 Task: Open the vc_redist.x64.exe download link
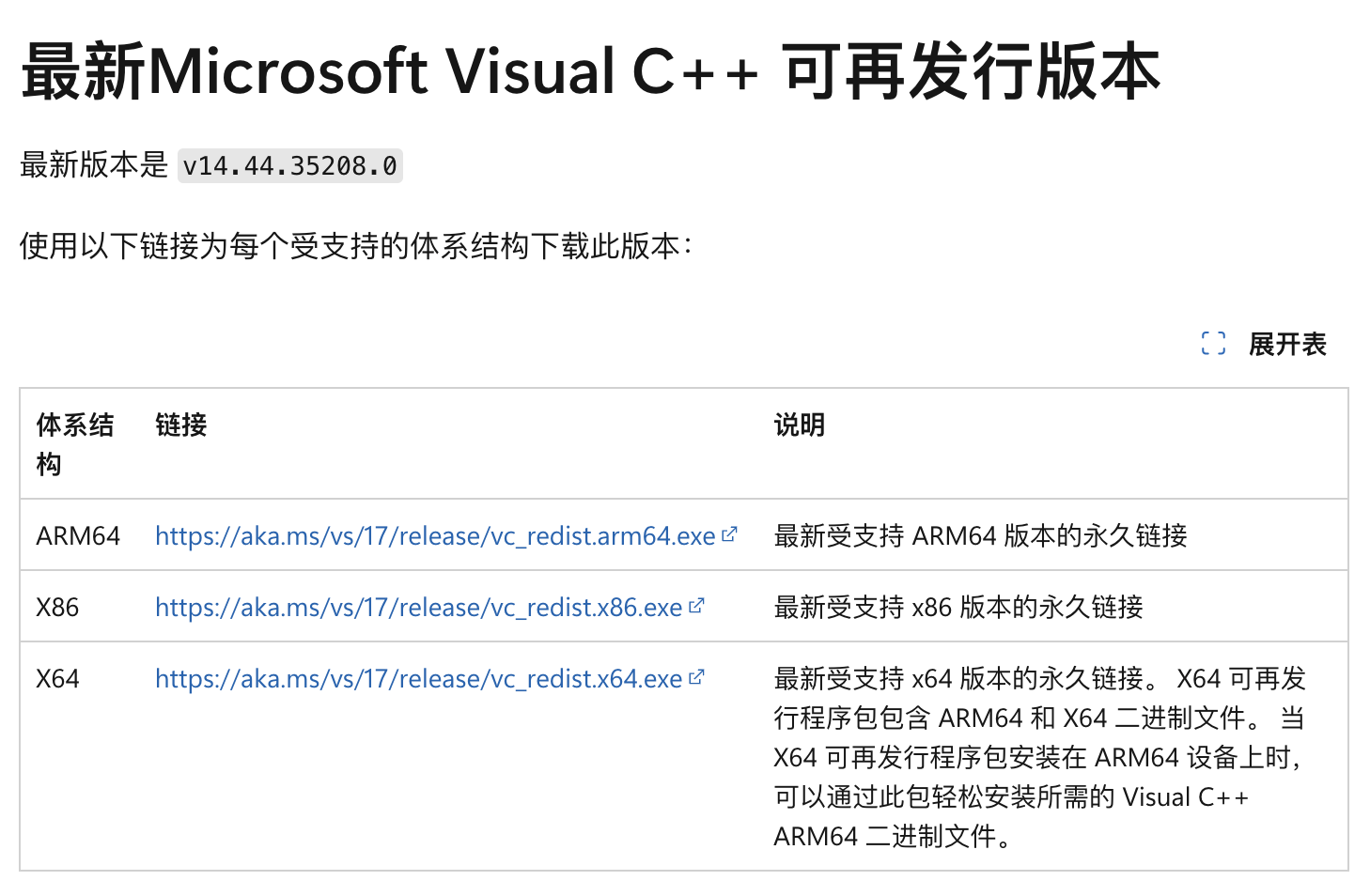click(418, 679)
